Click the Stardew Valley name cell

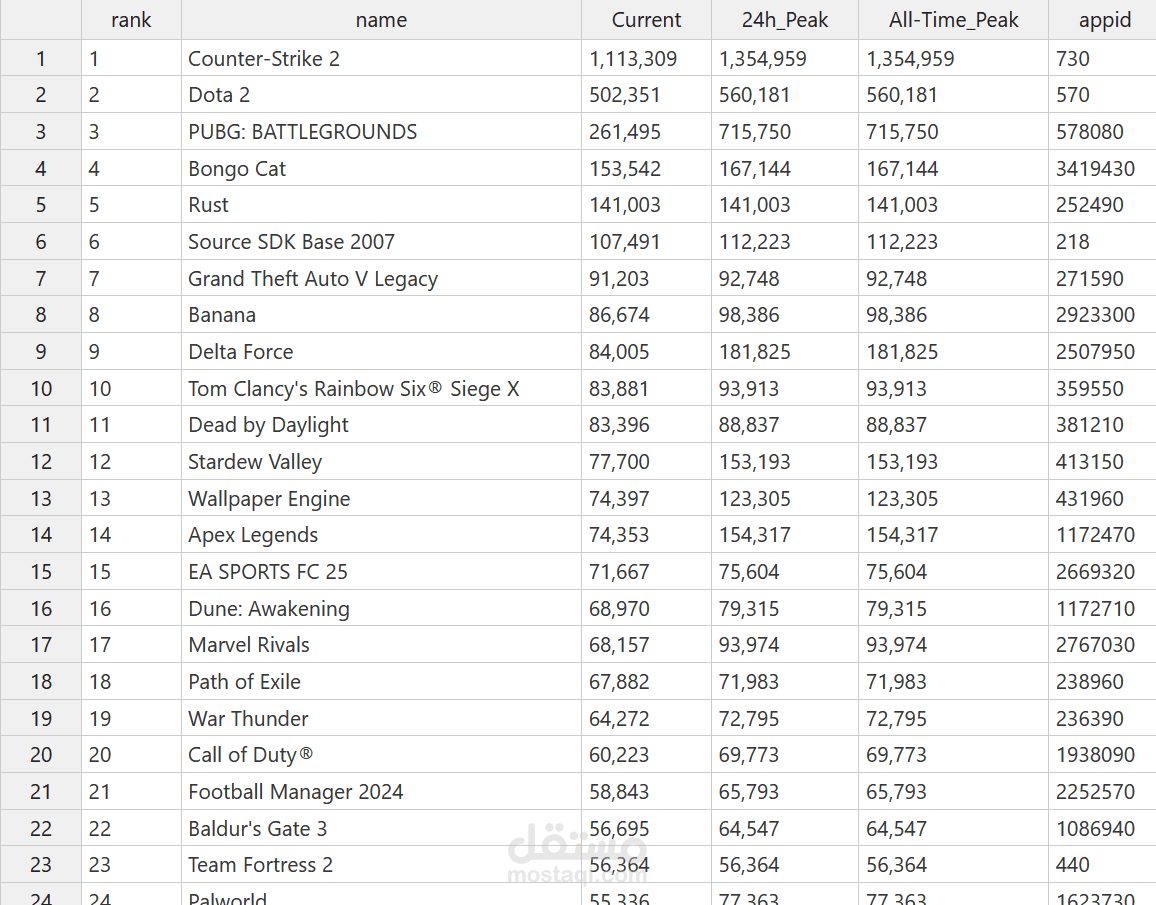click(x=255, y=462)
